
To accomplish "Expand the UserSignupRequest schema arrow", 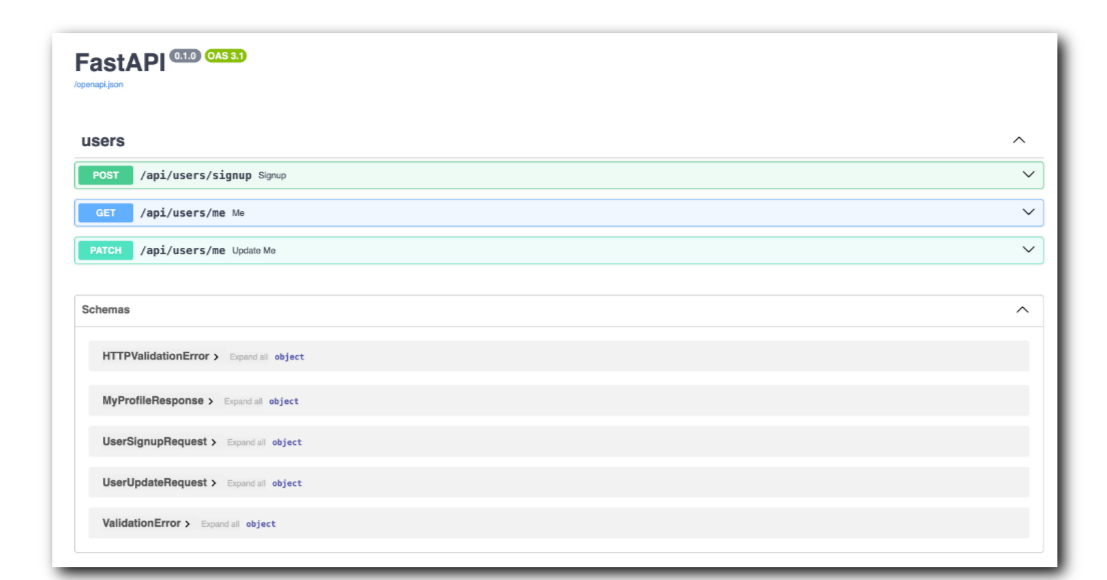I will (x=214, y=442).
